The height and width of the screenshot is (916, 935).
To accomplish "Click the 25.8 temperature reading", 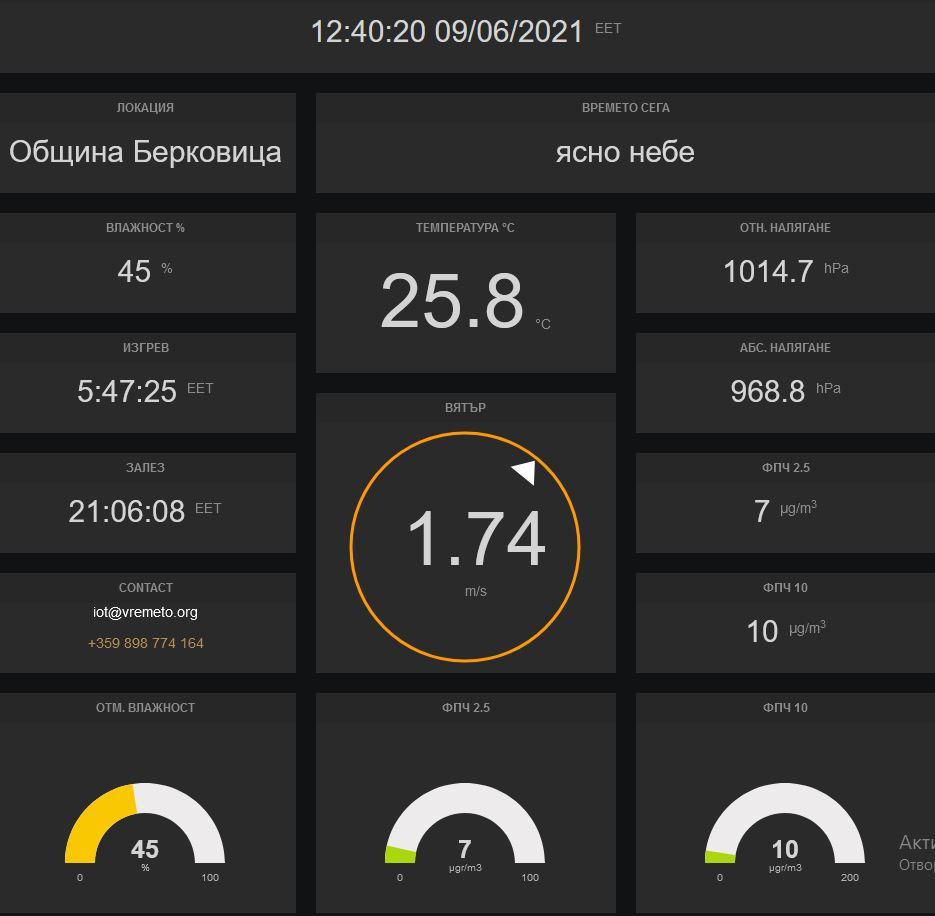I will [452, 301].
